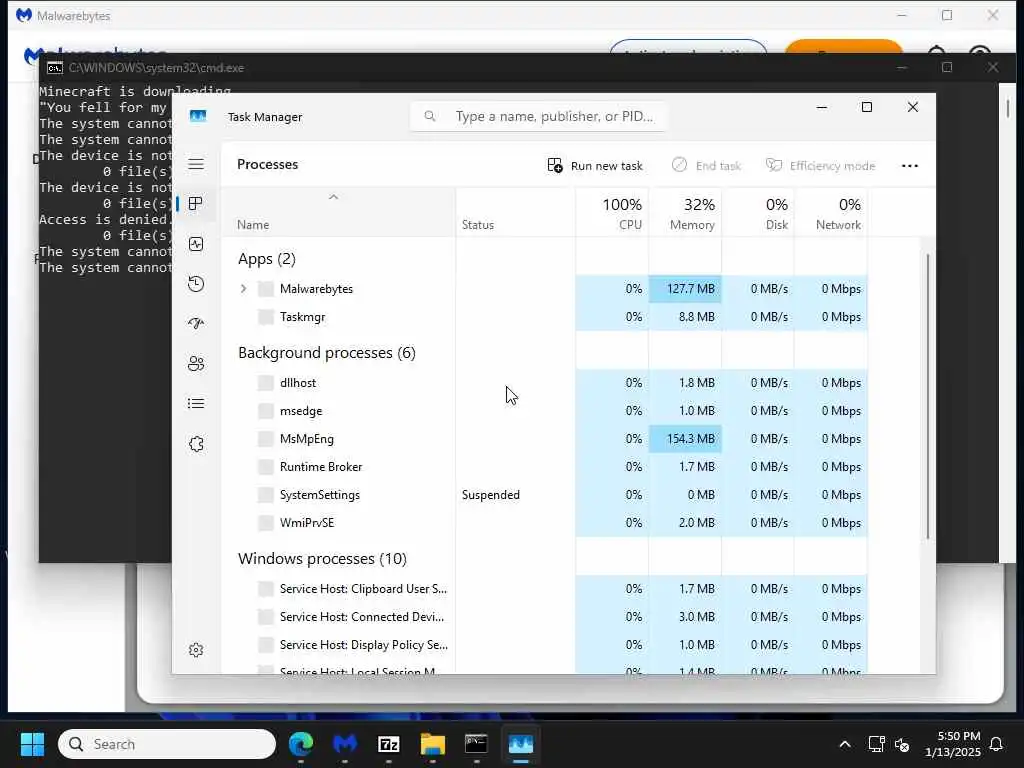Screen dimensions: 1024x768
Task: Open Task Manager settings gear
Action: 196,650
